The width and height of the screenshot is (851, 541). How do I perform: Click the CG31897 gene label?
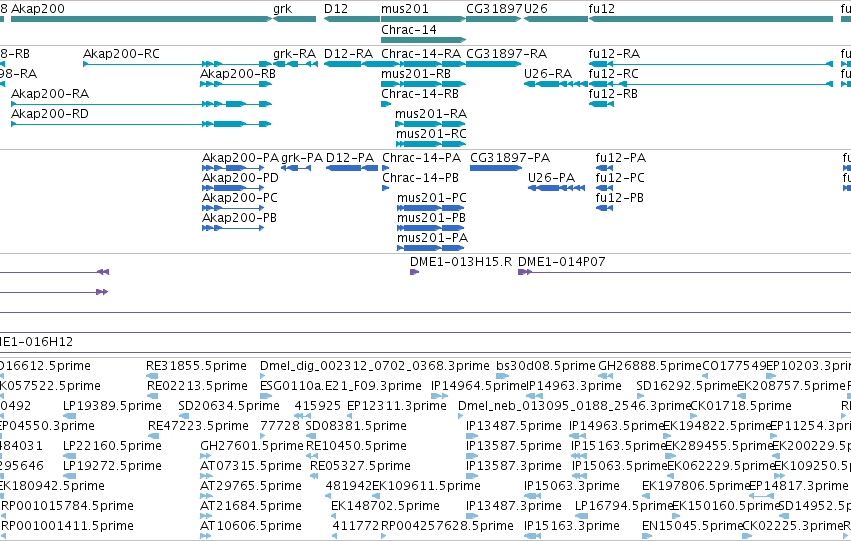point(494,9)
